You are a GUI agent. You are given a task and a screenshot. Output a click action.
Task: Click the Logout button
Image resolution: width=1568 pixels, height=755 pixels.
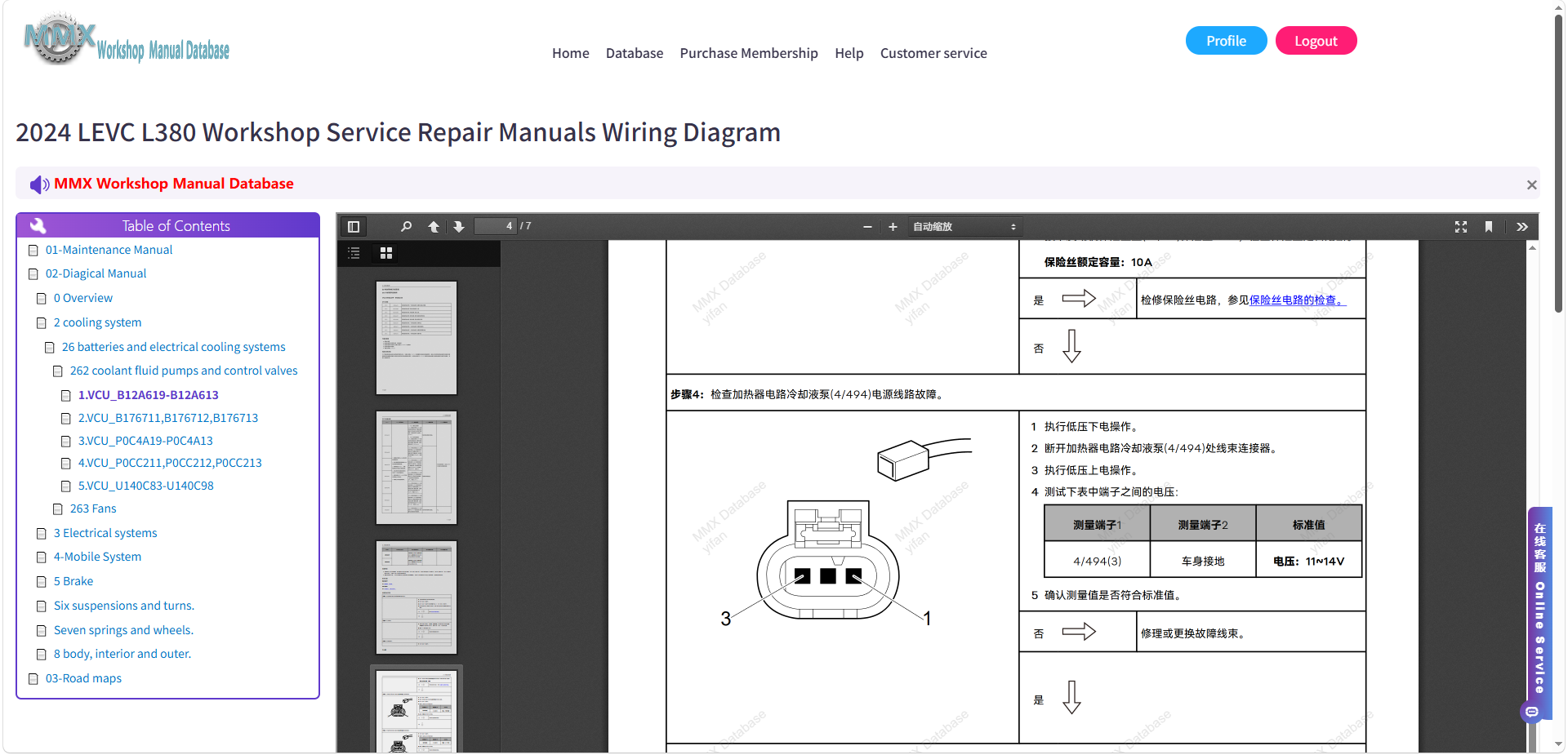pyautogui.click(x=1316, y=41)
